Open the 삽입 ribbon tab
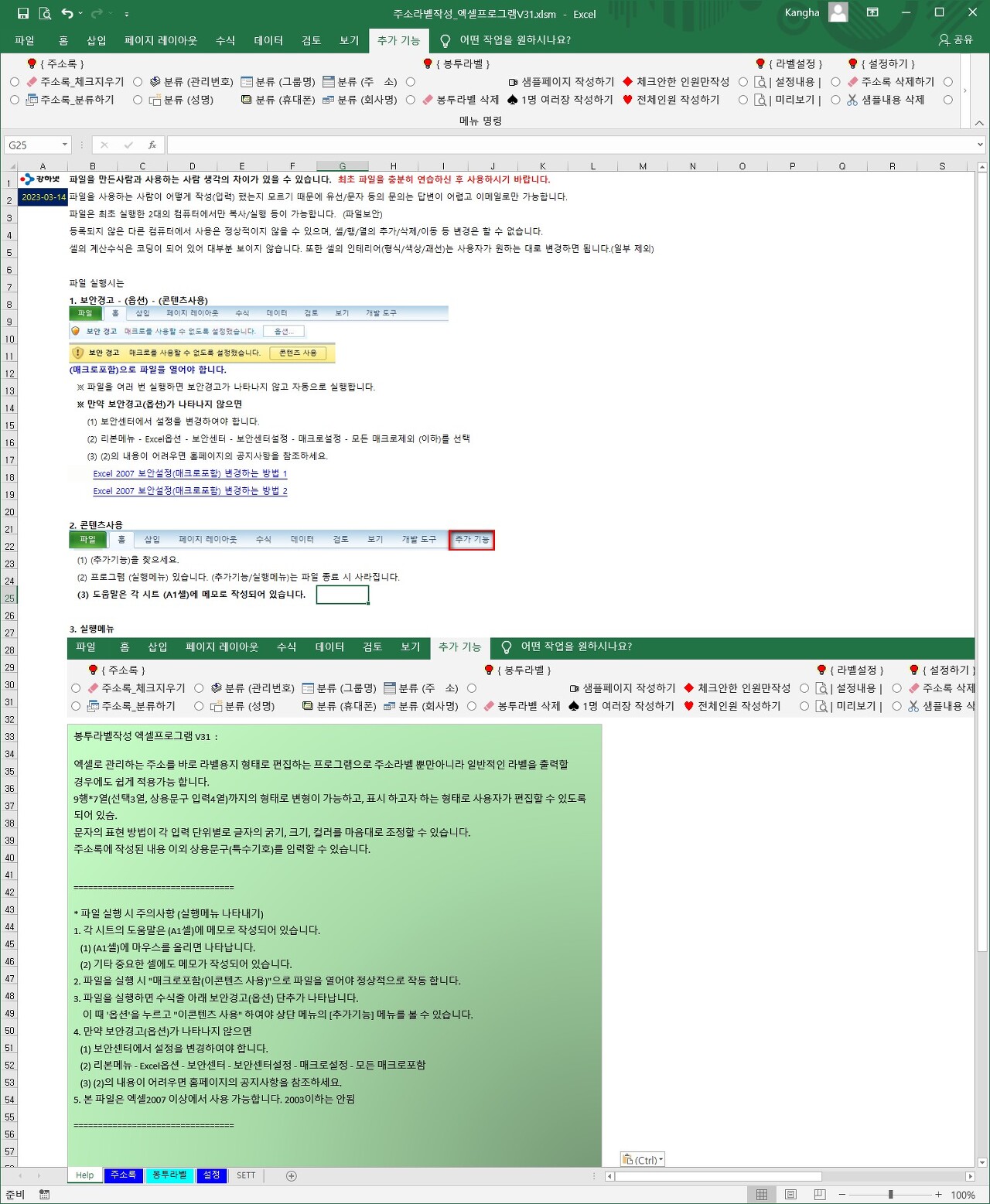990x1204 pixels. pyautogui.click(x=97, y=40)
